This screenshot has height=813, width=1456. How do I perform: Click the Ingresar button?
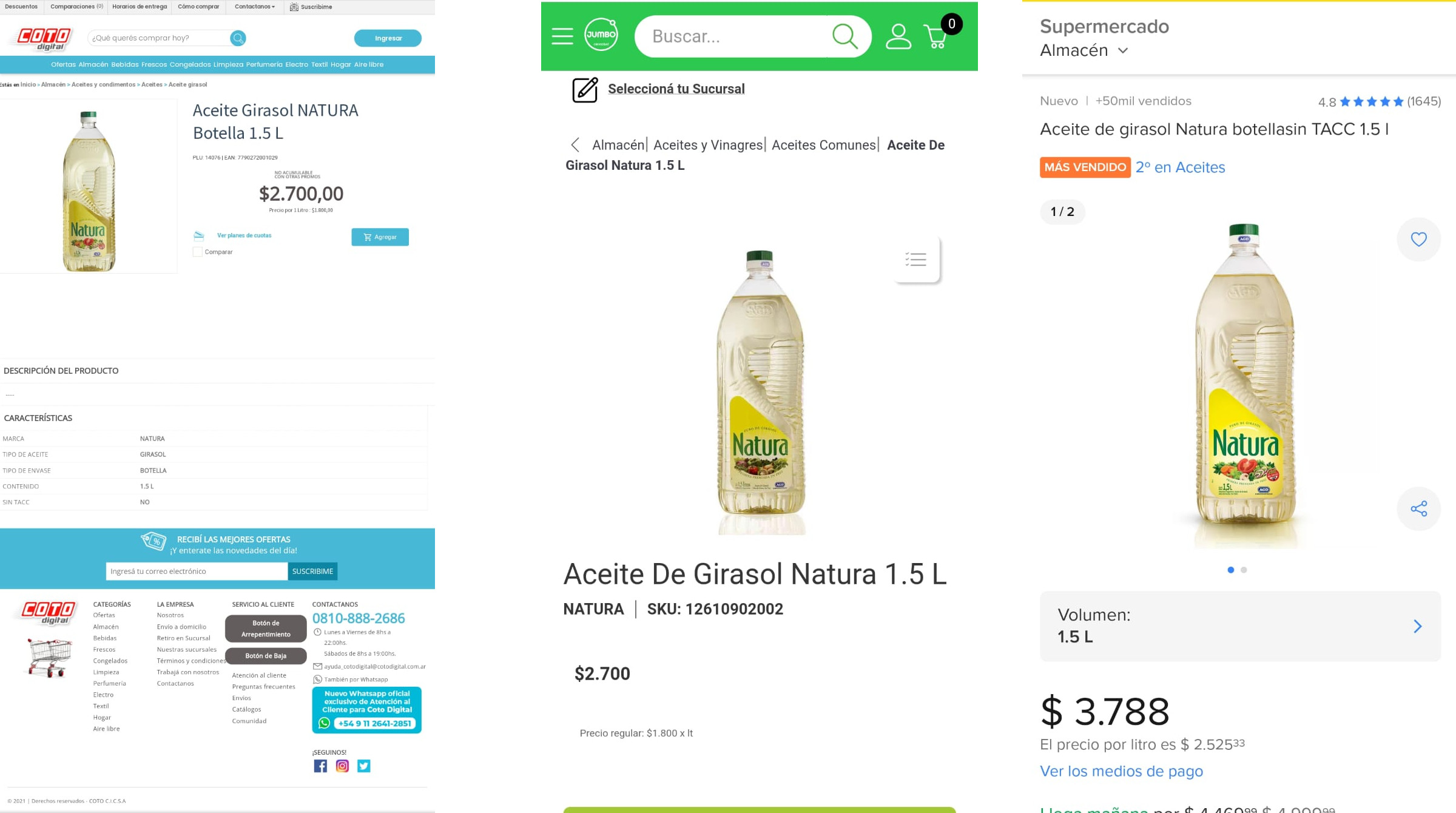tap(388, 38)
